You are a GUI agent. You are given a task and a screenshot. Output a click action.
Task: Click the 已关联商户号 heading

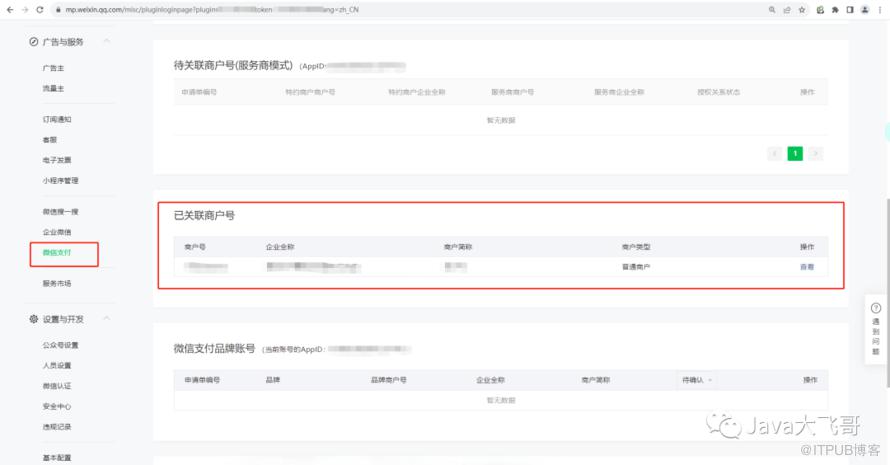pos(204,215)
